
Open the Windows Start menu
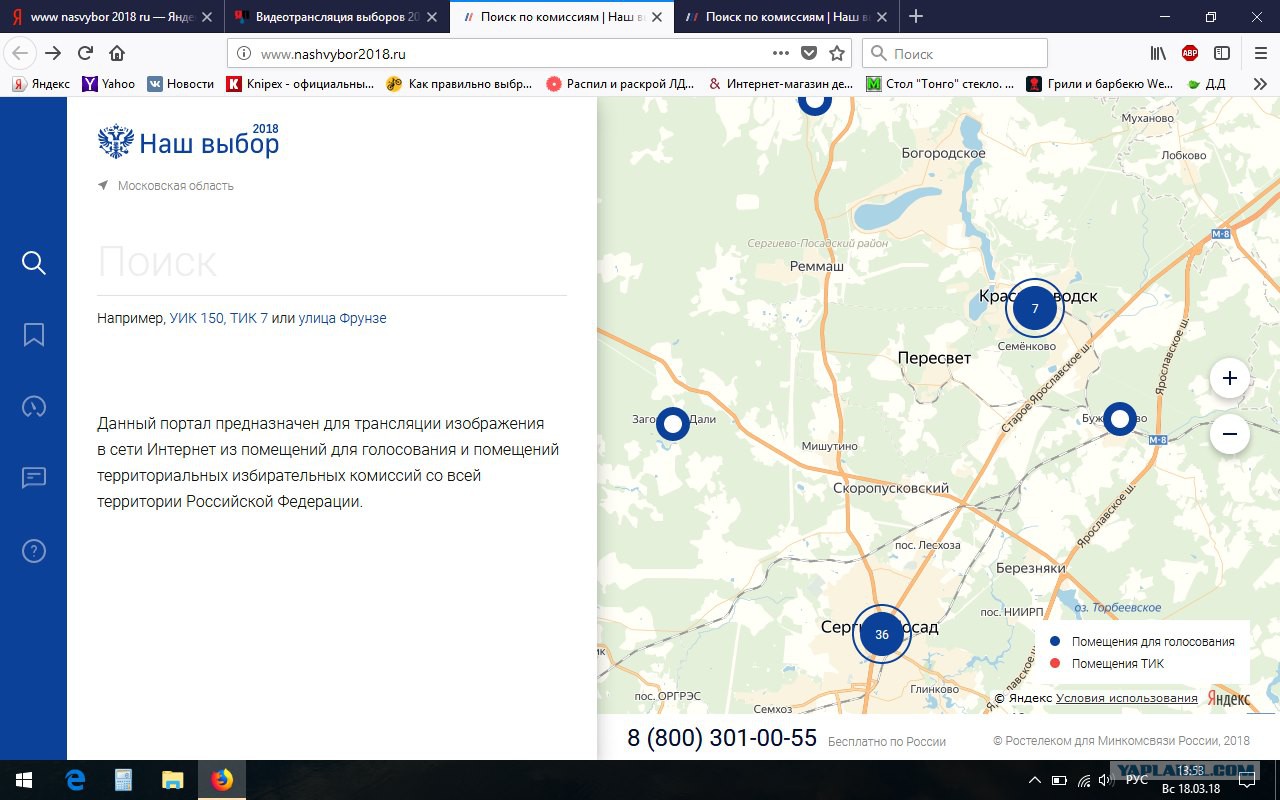(24, 780)
